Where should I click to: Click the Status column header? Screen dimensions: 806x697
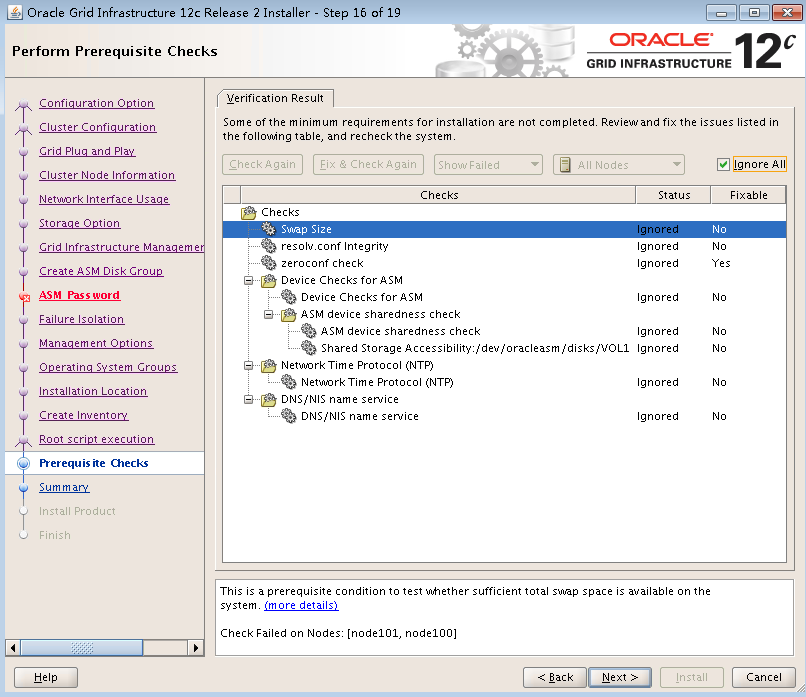pyautogui.click(x=673, y=195)
